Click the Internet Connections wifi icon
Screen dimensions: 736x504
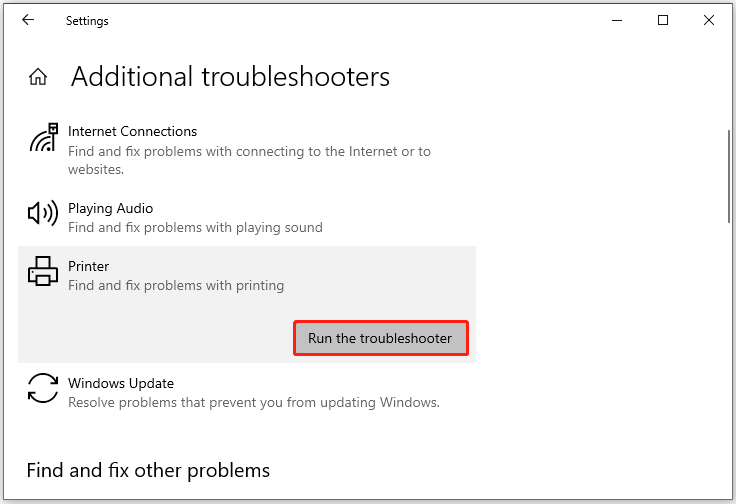pyautogui.click(x=42, y=140)
